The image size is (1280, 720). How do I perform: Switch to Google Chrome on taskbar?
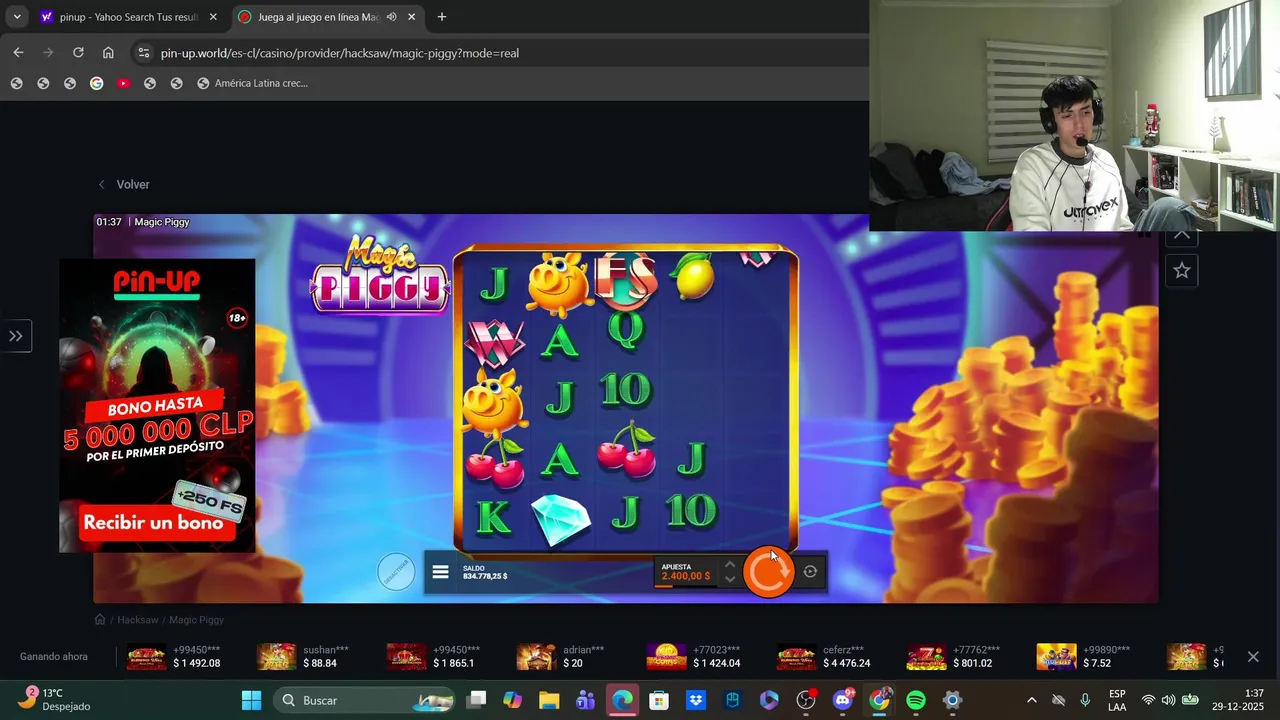tap(879, 700)
